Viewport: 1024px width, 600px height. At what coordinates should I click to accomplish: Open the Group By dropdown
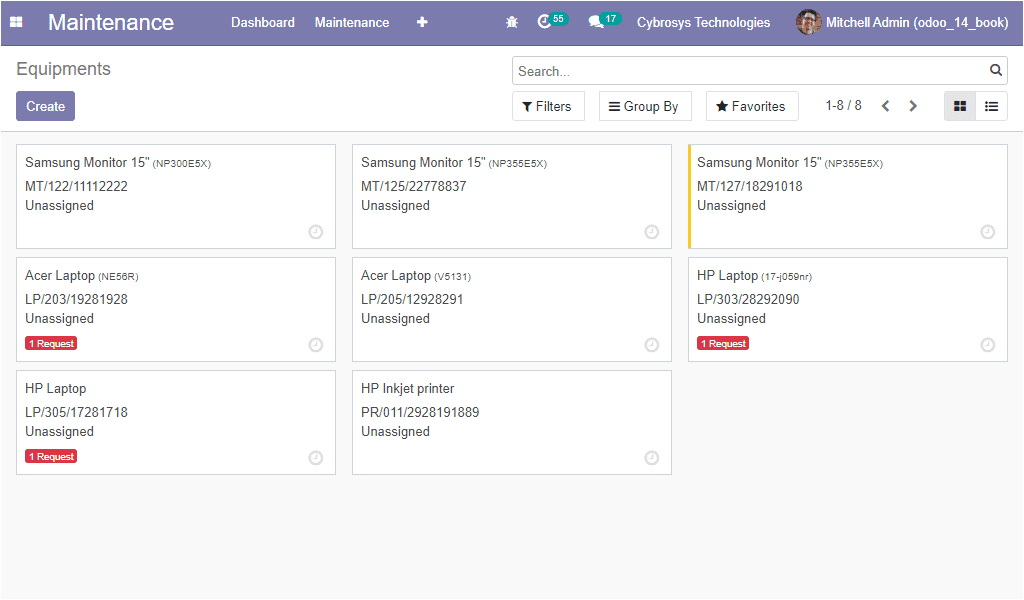point(645,106)
